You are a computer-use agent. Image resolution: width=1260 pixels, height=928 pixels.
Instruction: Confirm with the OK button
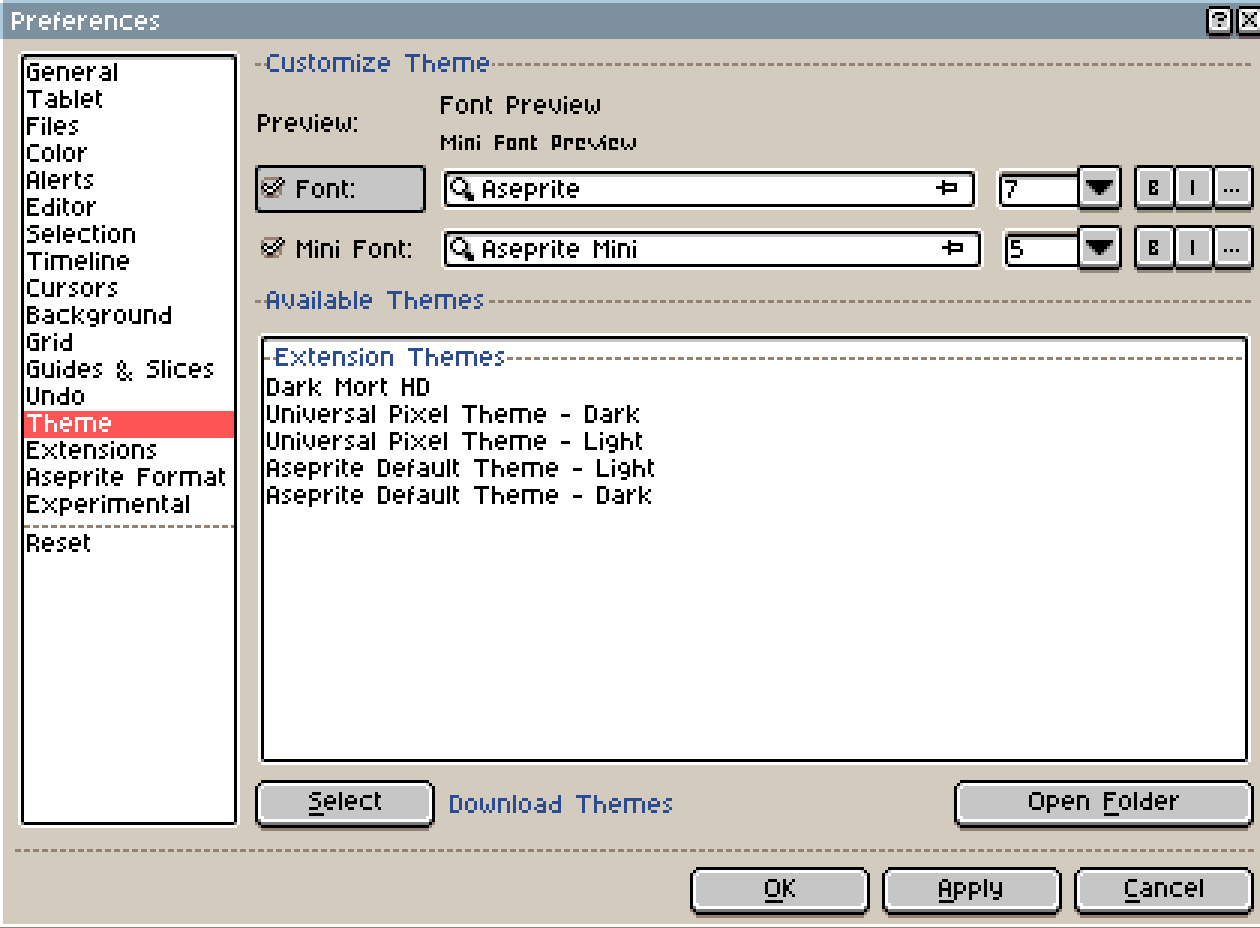click(x=779, y=890)
